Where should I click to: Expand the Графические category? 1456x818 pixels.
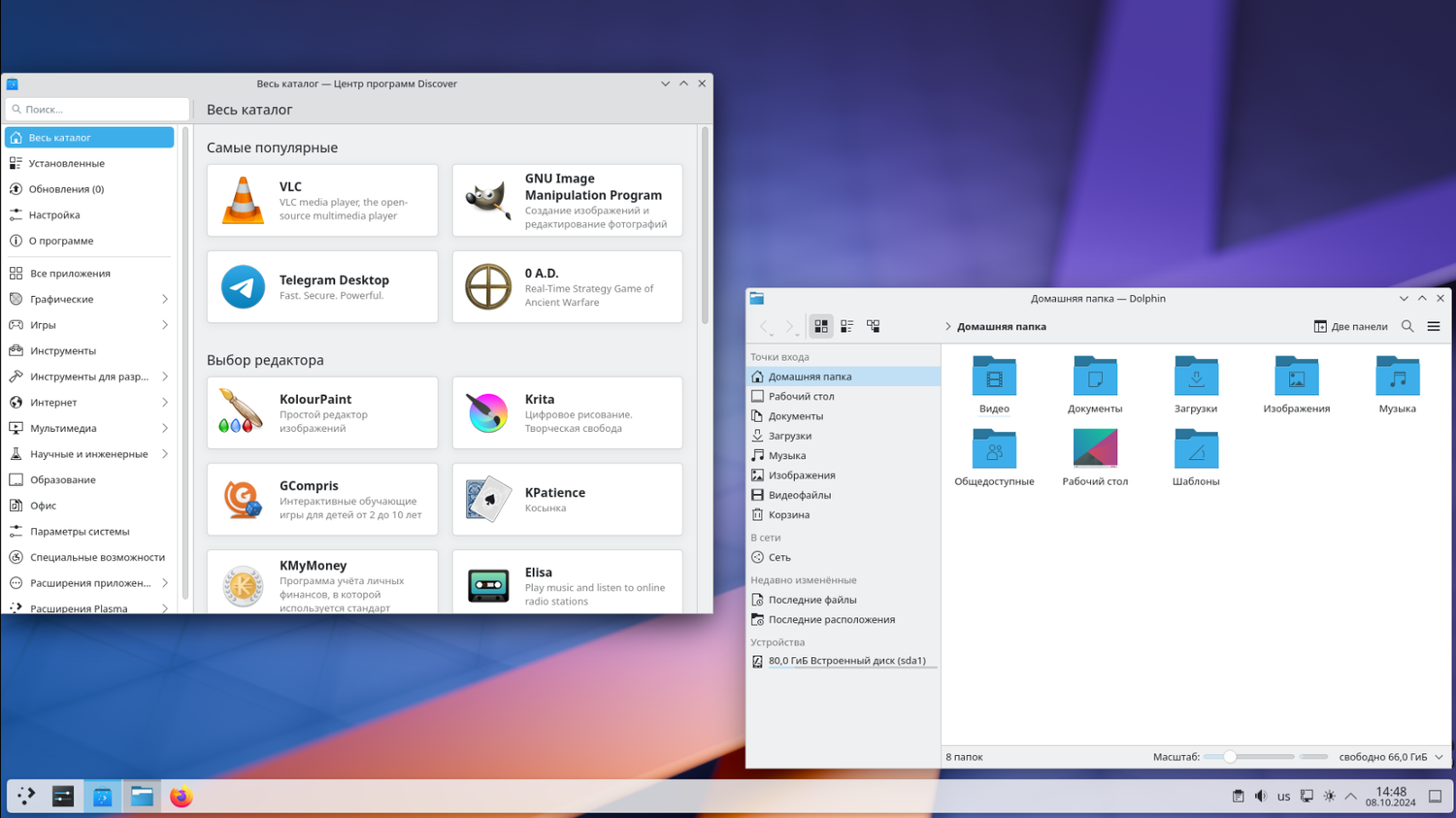pos(165,299)
